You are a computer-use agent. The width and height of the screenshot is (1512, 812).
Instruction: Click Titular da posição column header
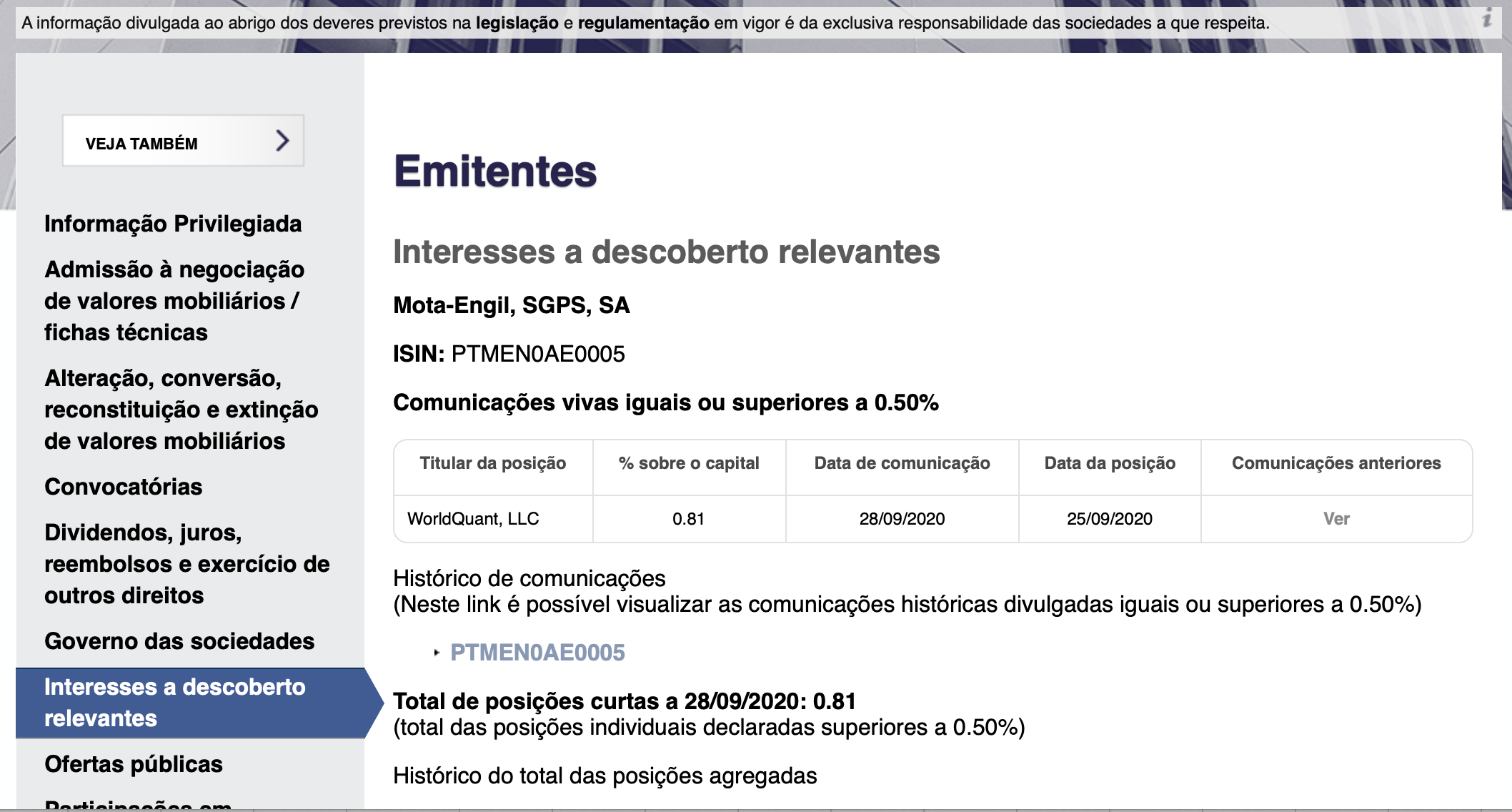tap(492, 463)
